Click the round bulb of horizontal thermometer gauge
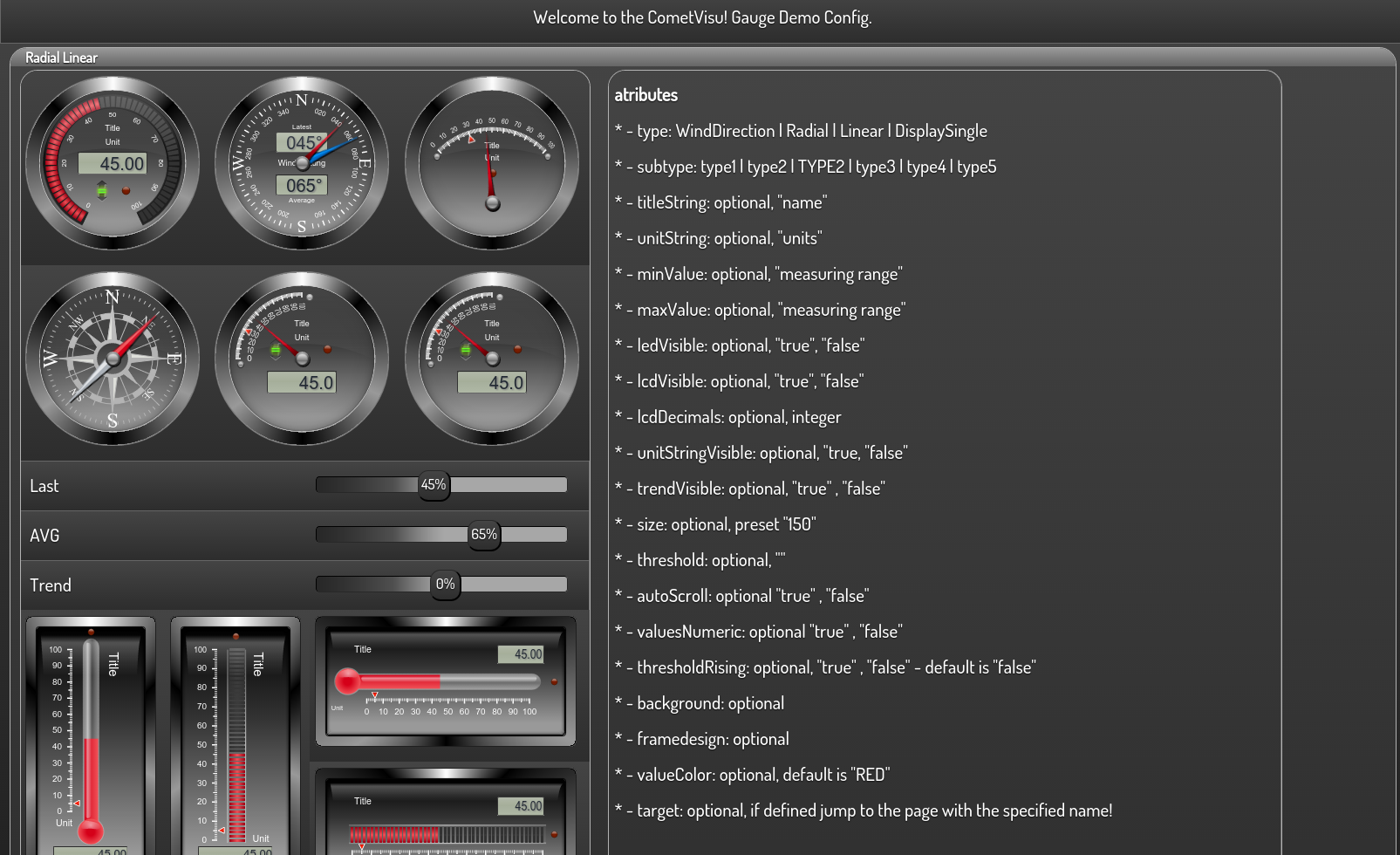Viewport: 1400px width, 855px height. [x=347, y=681]
